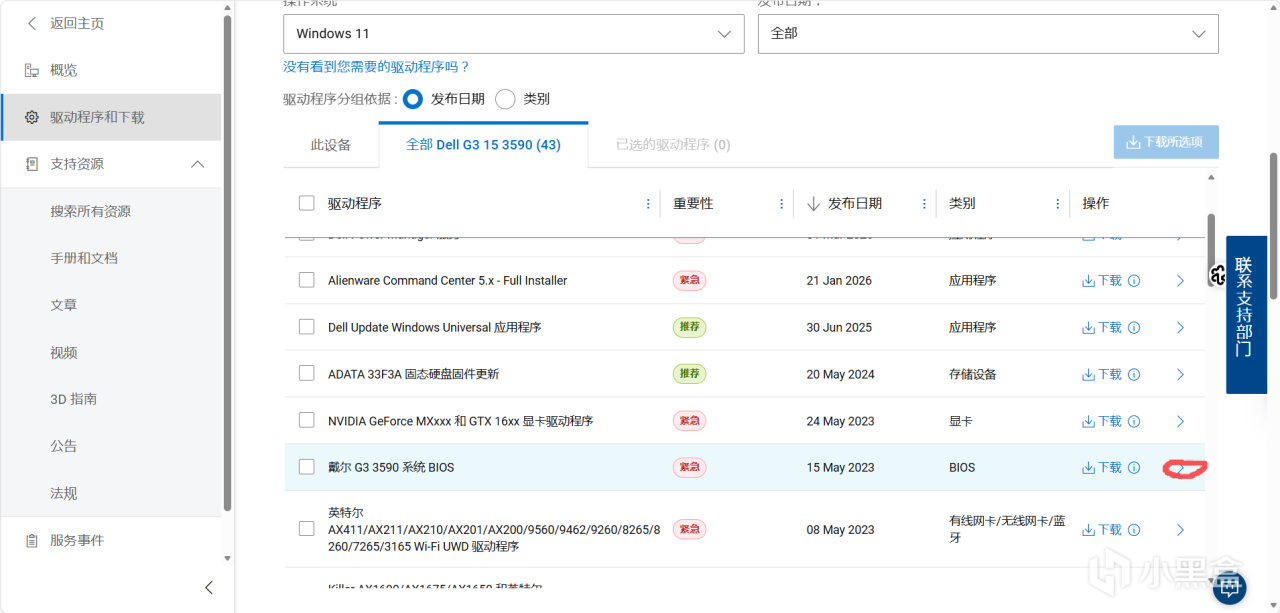The image size is (1280, 613).
Task: Click the 没有看到您需要的驱动程序吗？ link
Action: pos(376,67)
